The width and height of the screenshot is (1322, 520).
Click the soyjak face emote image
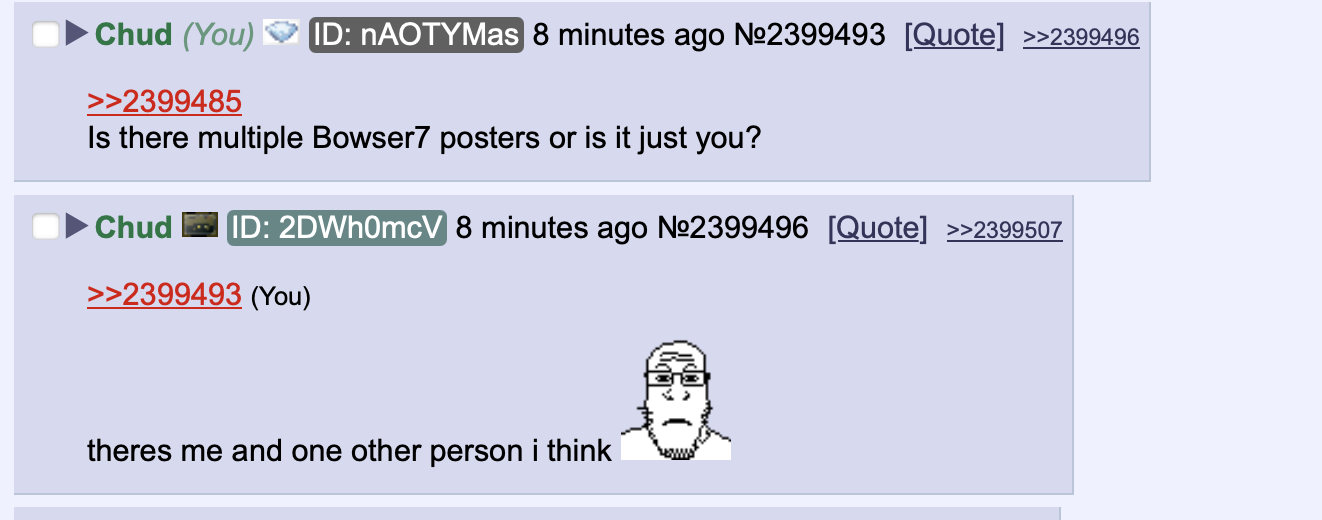tap(676, 400)
